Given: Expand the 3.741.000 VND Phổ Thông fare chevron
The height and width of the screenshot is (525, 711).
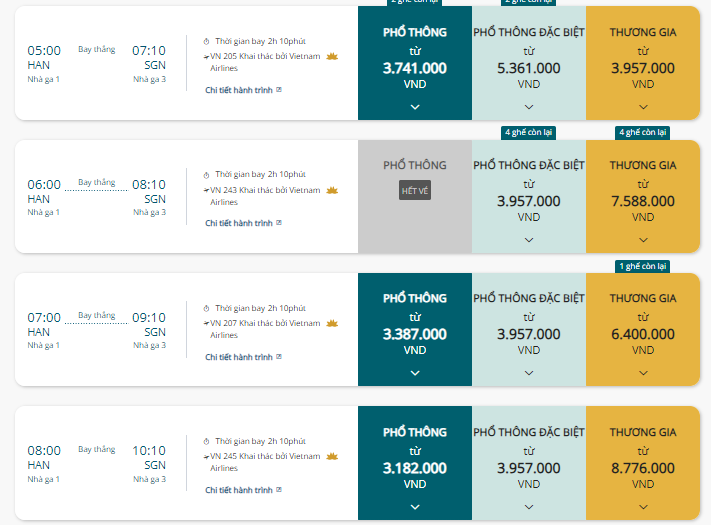Looking at the screenshot, I should pos(415,106).
